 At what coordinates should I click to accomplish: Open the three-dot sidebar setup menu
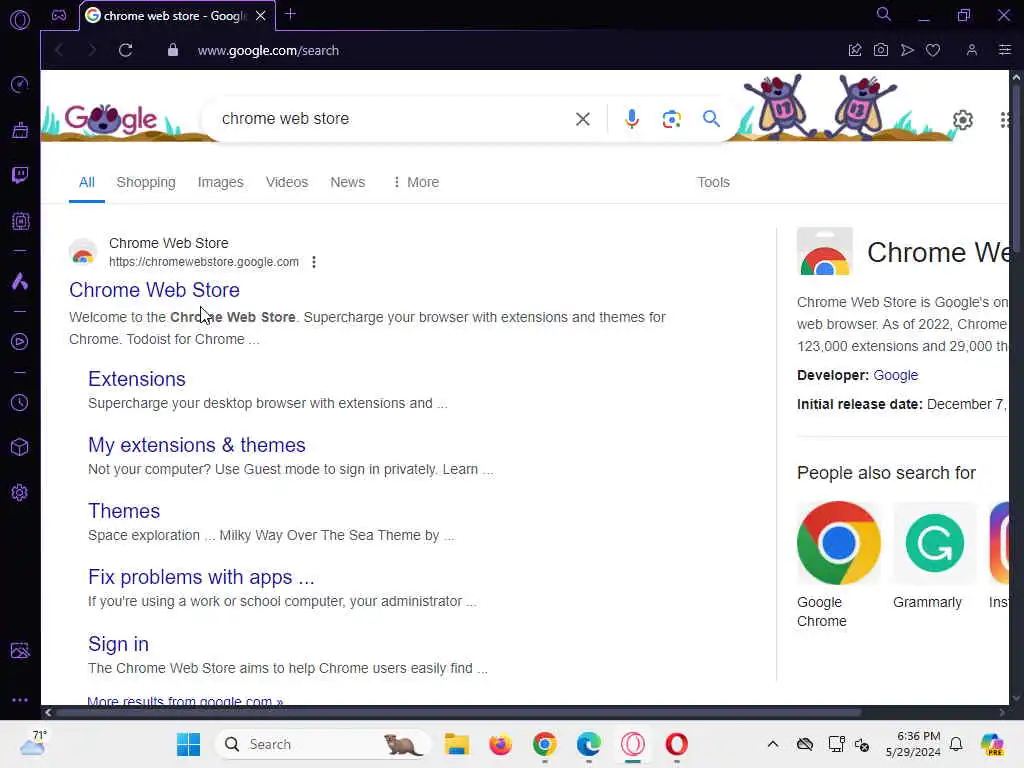tap(20, 699)
